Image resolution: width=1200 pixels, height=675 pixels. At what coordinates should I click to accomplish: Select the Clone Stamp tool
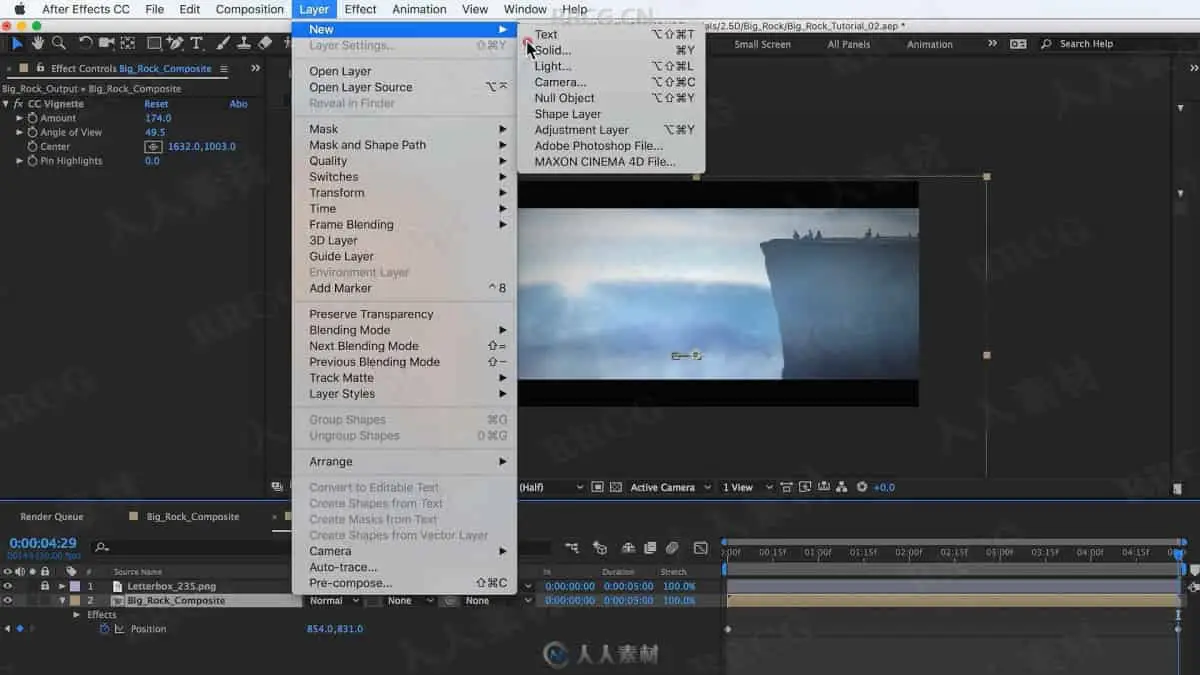pyautogui.click(x=242, y=43)
